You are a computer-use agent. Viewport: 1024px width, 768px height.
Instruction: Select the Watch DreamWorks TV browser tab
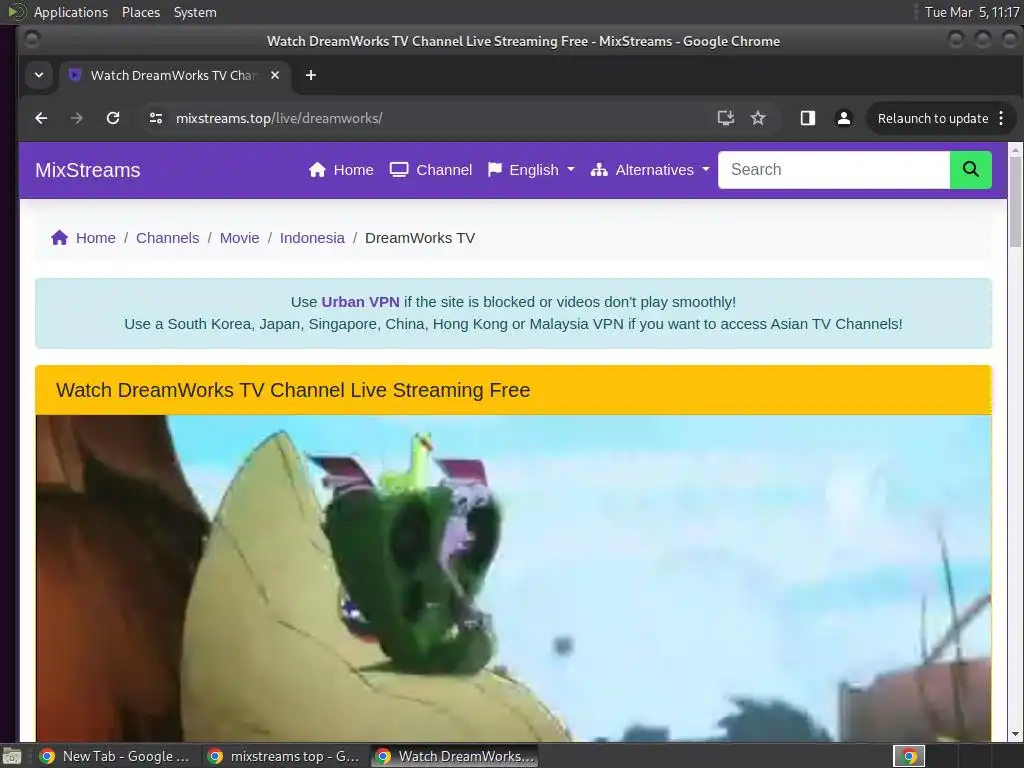(x=174, y=75)
